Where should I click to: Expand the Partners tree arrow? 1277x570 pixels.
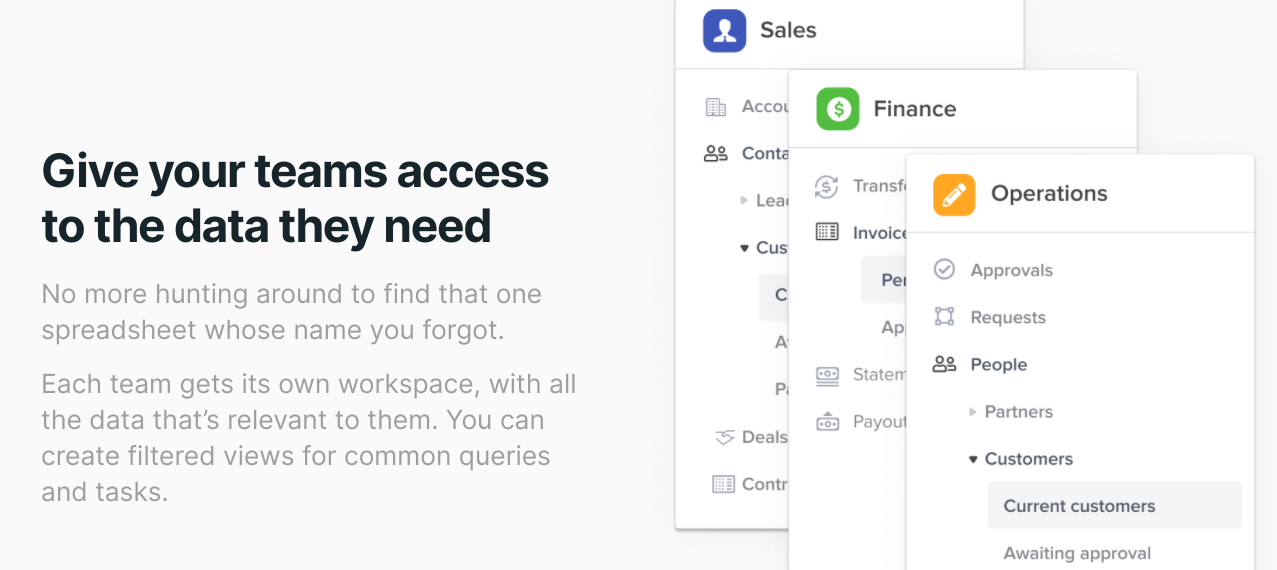pyautogui.click(x=972, y=412)
